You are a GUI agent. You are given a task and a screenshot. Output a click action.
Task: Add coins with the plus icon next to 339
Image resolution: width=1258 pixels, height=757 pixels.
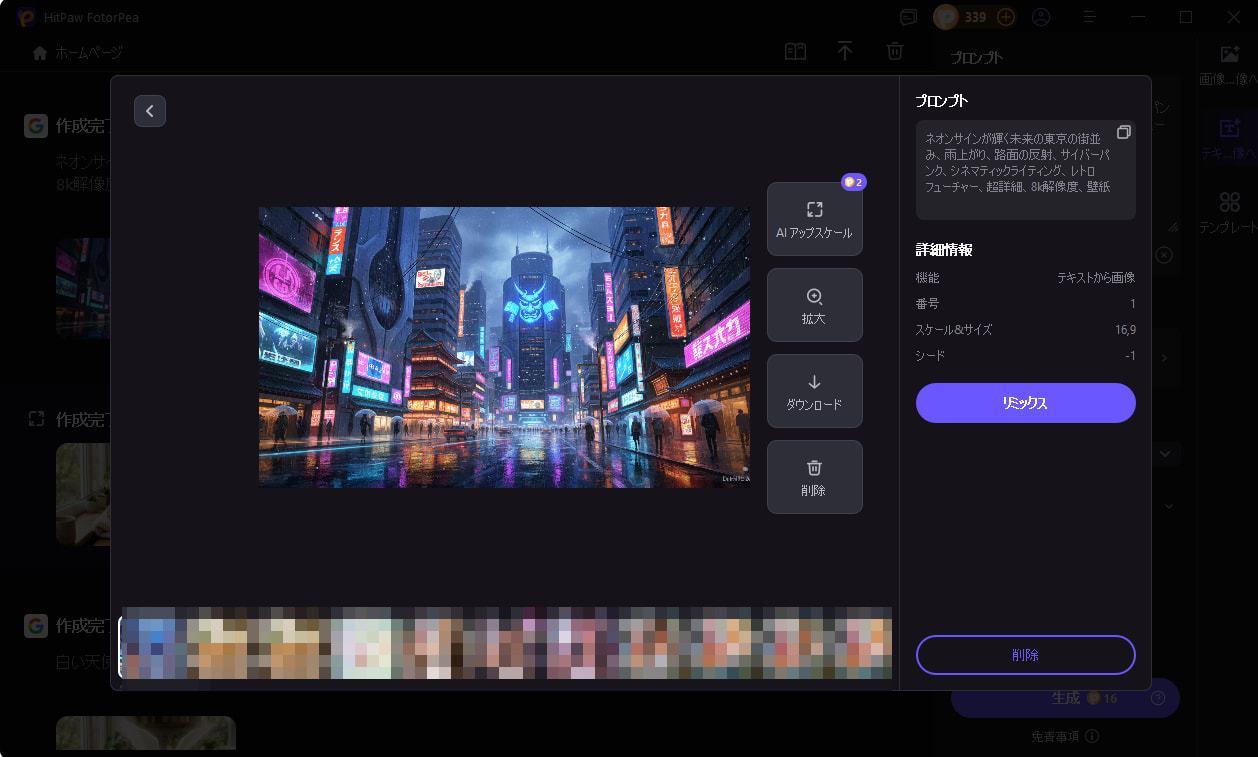pos(1006,17)
